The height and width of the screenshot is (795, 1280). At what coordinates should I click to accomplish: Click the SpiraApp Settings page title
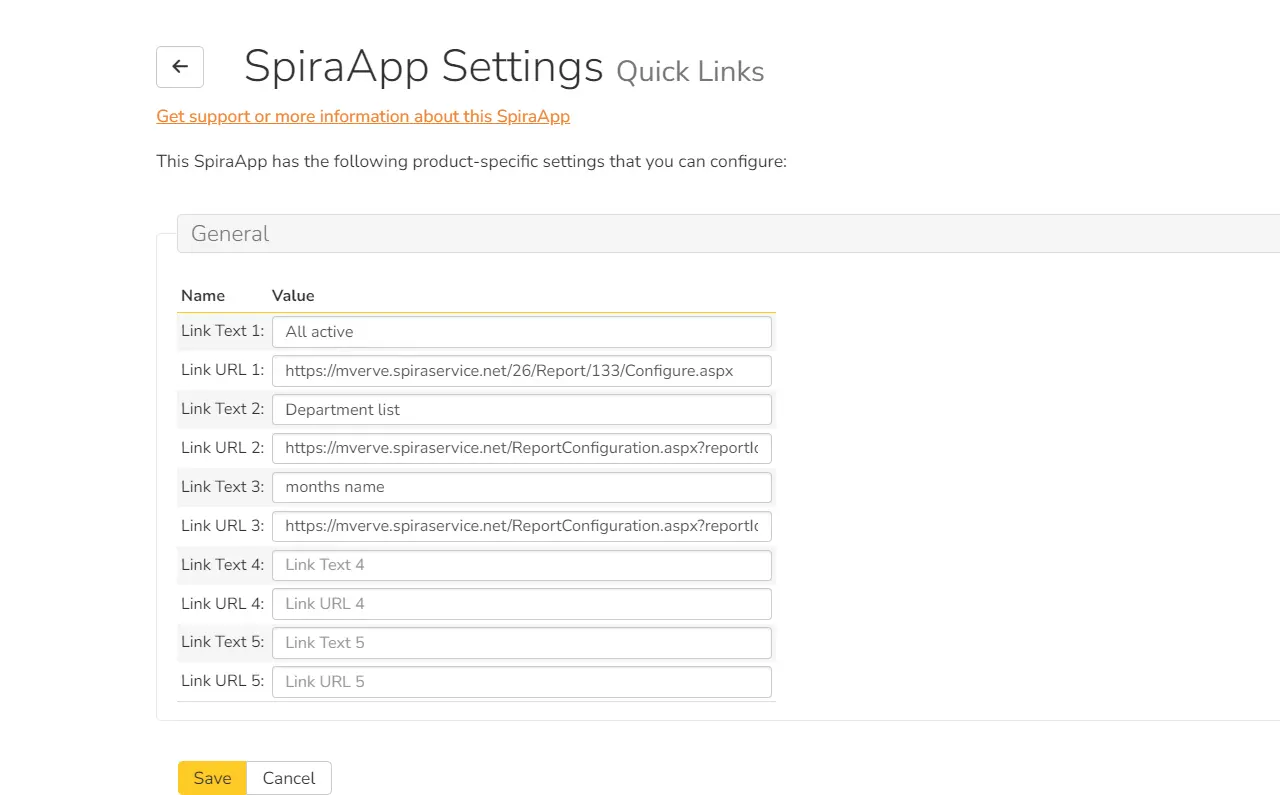tap(424, 67)
